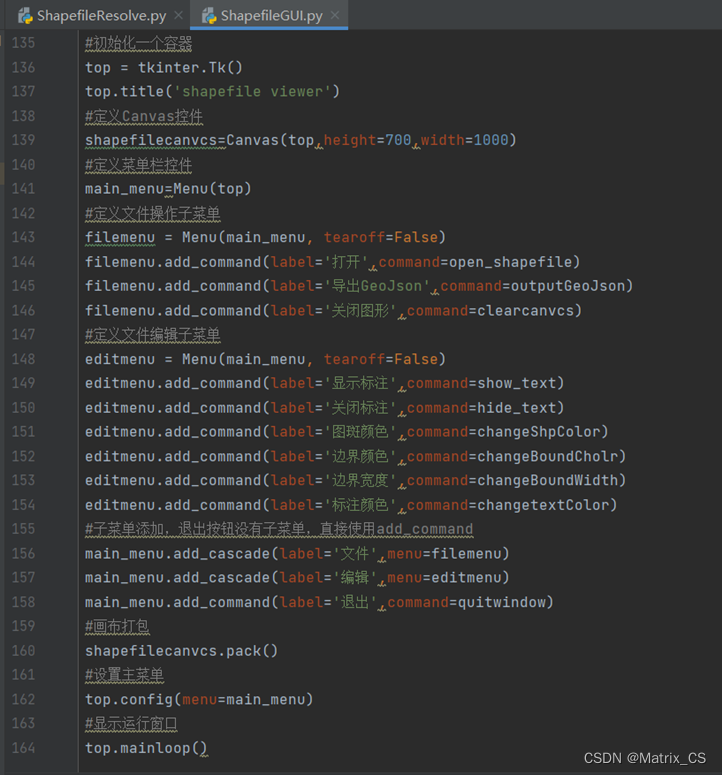
Task: Click the comment '#定义文件操作子菜单'
Action: coord(153,214)
